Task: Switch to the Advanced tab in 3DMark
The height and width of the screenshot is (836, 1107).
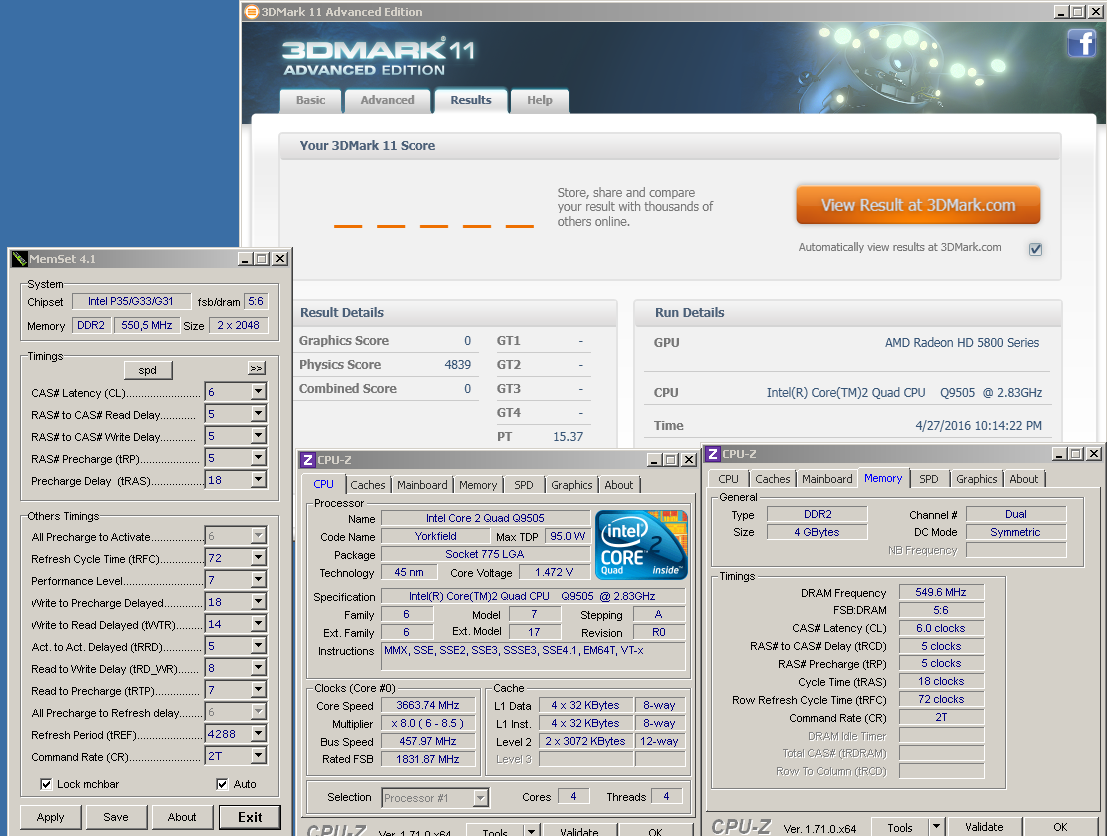Action: click(388, 100)
